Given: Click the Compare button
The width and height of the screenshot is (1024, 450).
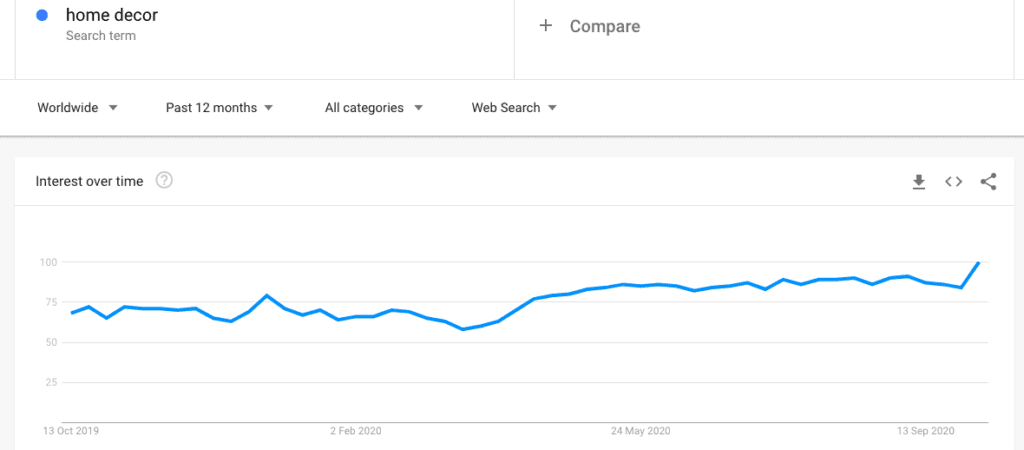Looking at the screenshot, I should coord(590,26).
